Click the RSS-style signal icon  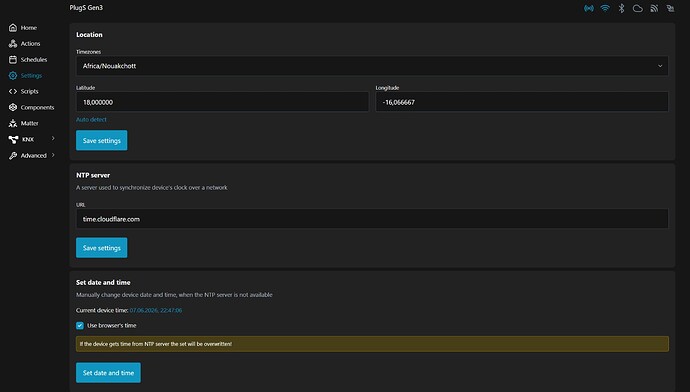[654, 8]
